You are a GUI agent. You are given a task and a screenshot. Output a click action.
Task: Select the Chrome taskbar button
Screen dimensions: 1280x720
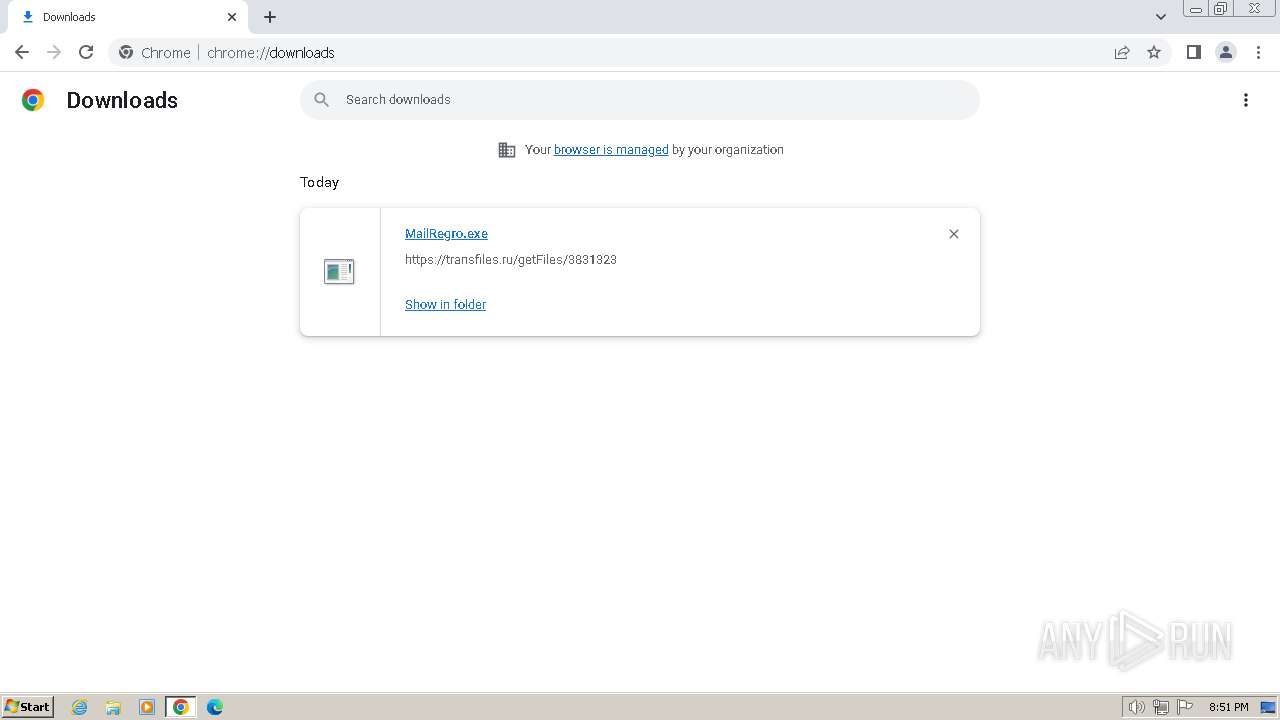(x=181, y=707)
